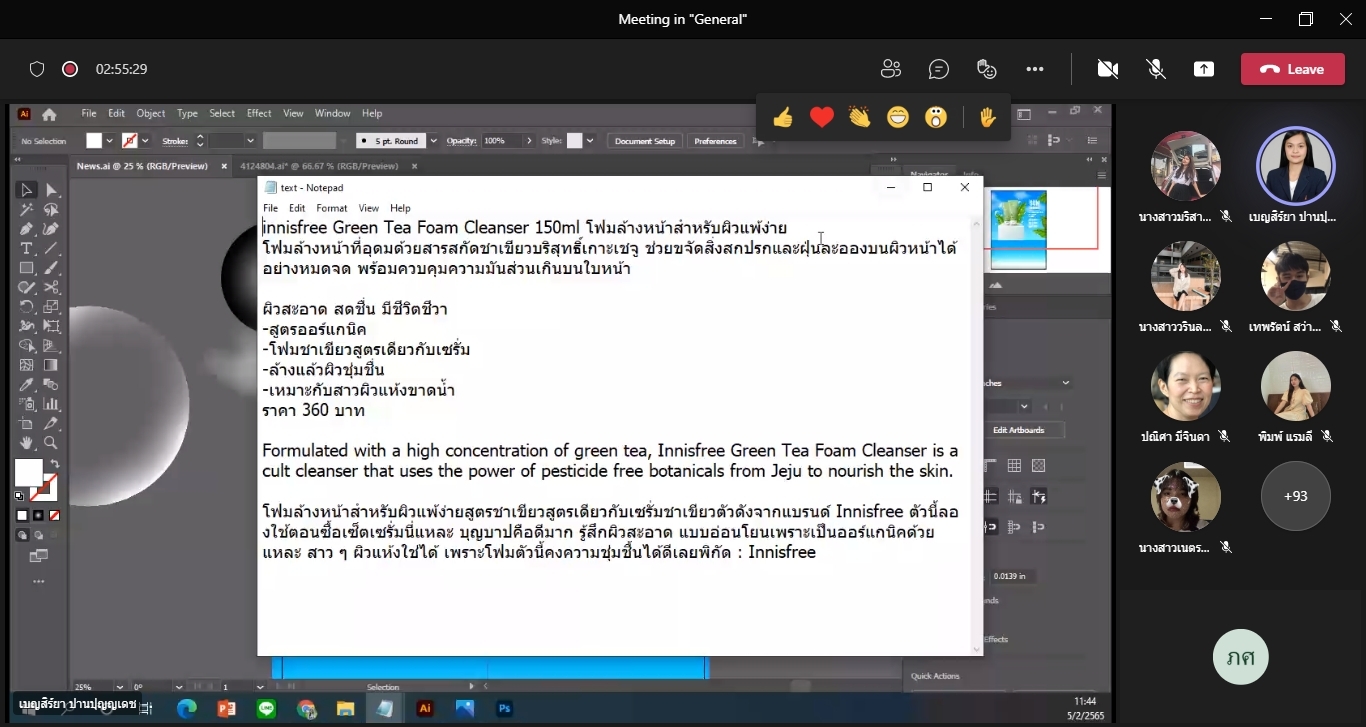Select the Column Graph tool
The width and height of the screenshot is (1366, 727).
coord(51,404)
